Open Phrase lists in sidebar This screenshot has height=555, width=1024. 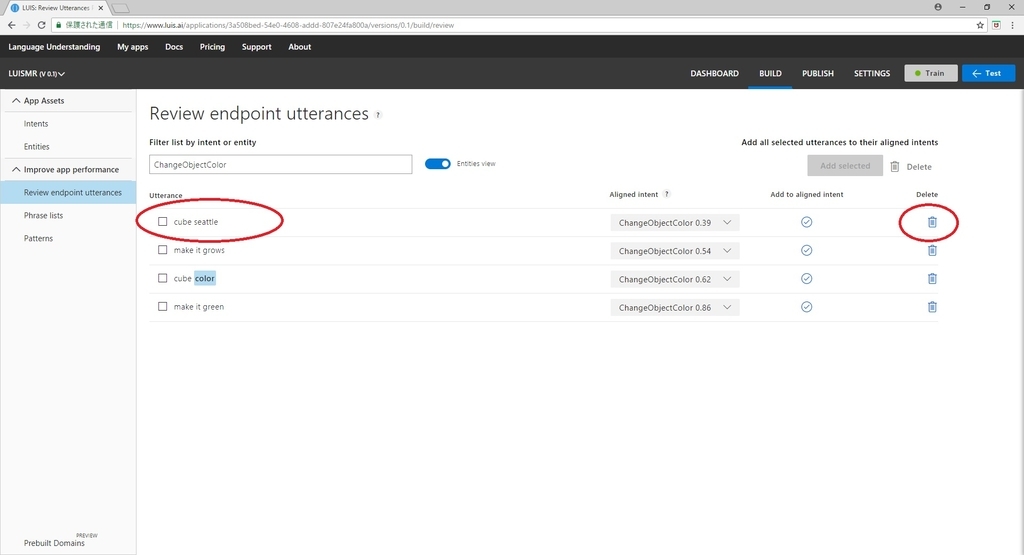coord(43,215)
